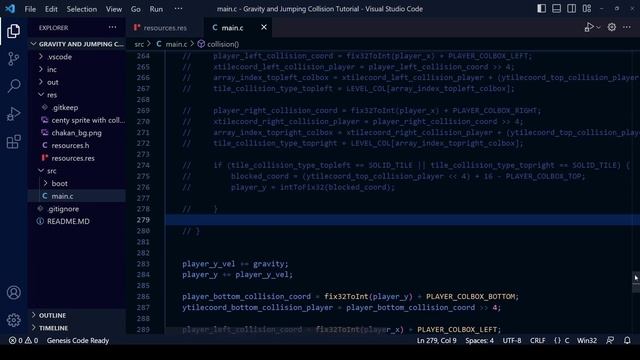
Task: Open the Search view
Action: click(13, 86)
